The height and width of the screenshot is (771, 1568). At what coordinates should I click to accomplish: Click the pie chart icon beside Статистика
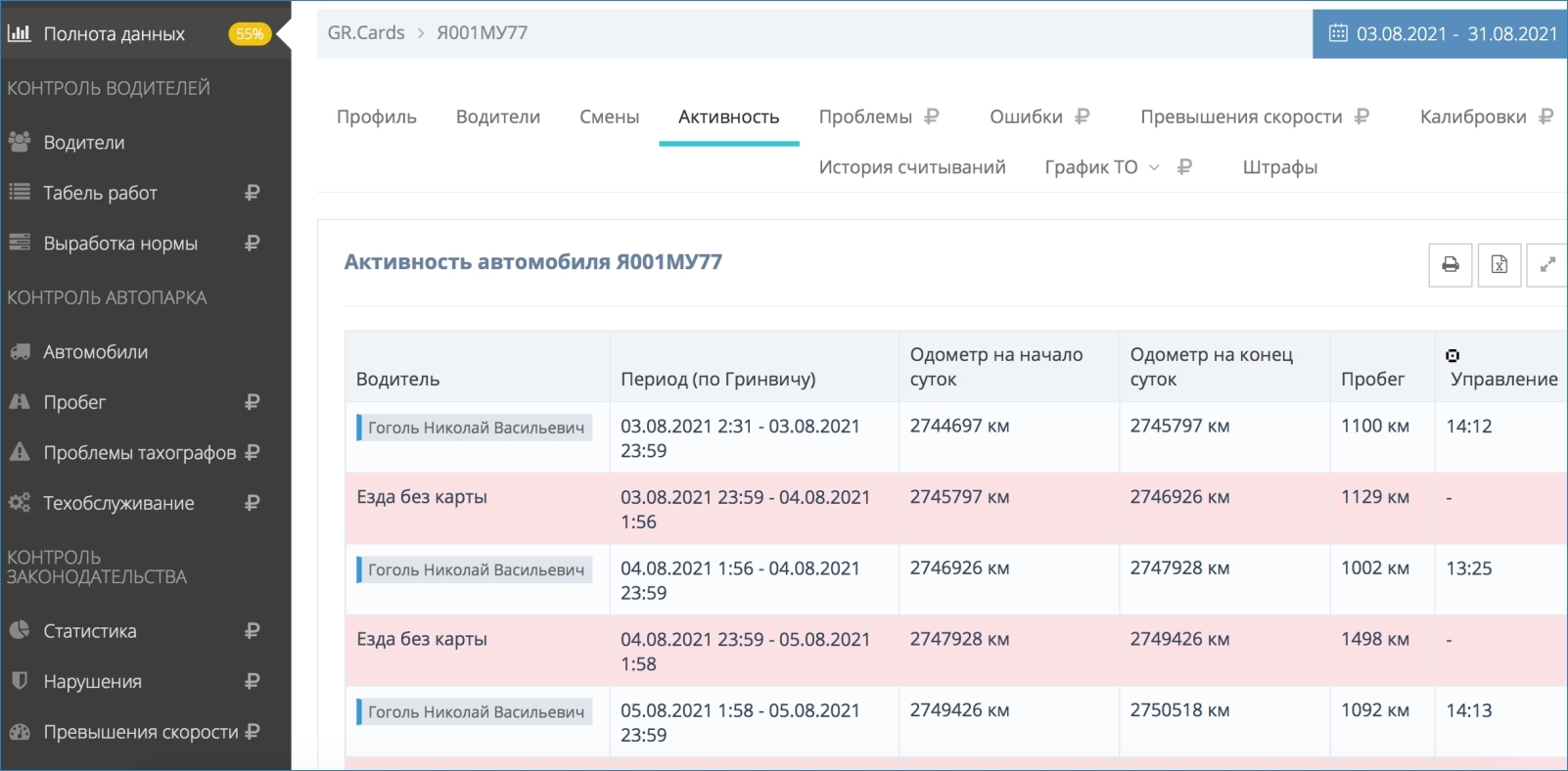pos(20,630)
